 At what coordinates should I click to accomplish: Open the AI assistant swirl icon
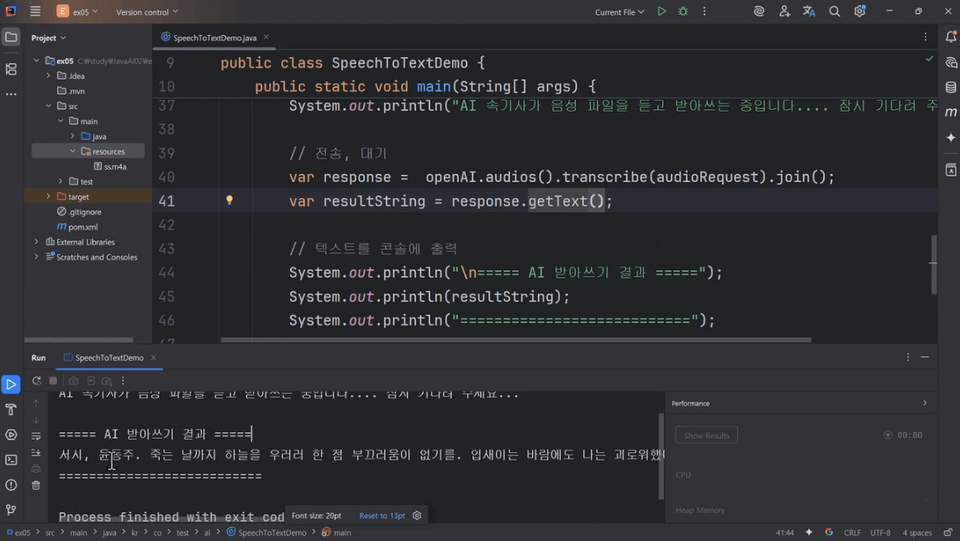click(x=759, y=11)
